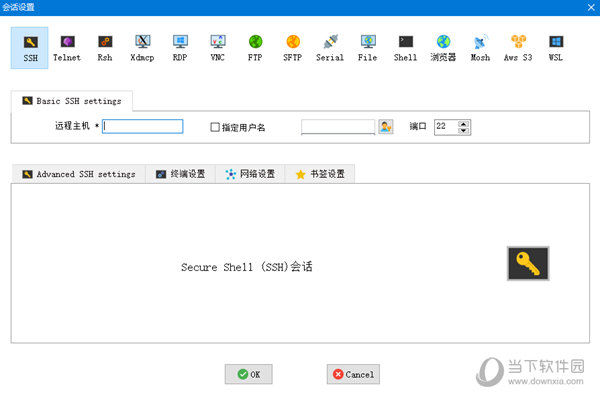
Task: Pick the Rsh session type
Action: pyautogui.click(x=105, y=48)
